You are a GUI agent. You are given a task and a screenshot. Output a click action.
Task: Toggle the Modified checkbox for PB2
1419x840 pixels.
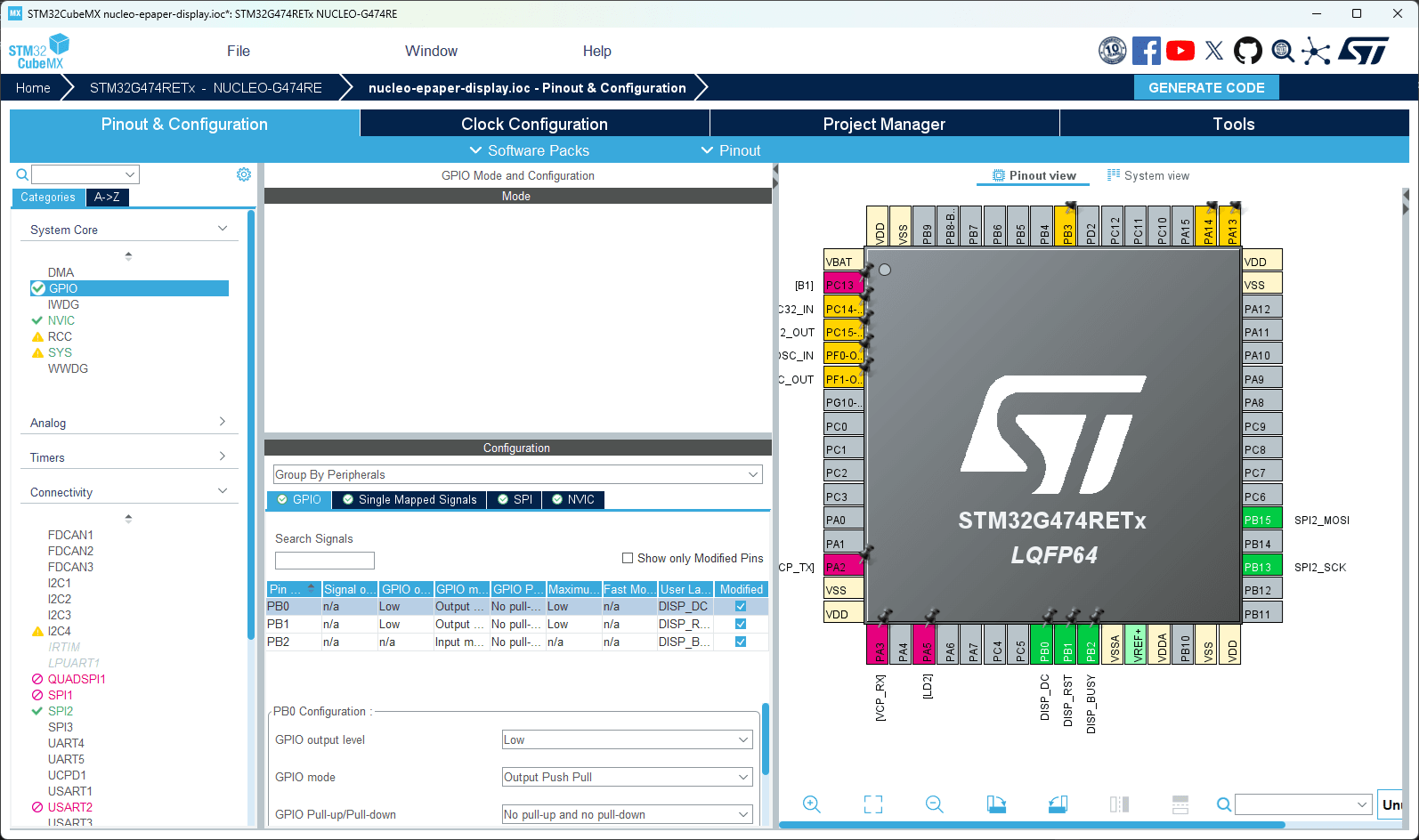[x=740, y=642]
